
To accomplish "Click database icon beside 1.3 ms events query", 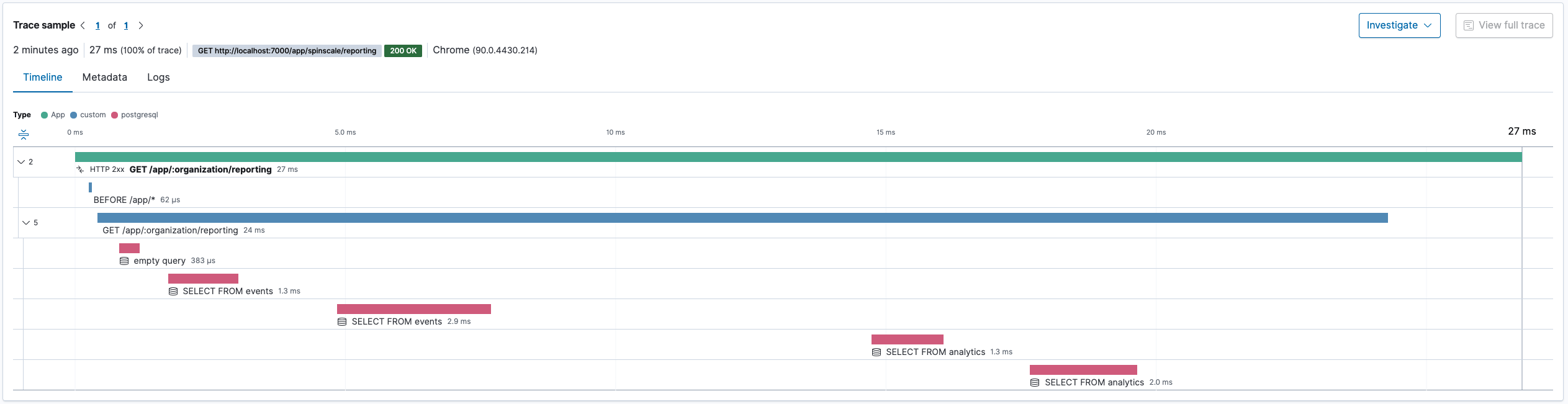I will [x=173, y=292].
